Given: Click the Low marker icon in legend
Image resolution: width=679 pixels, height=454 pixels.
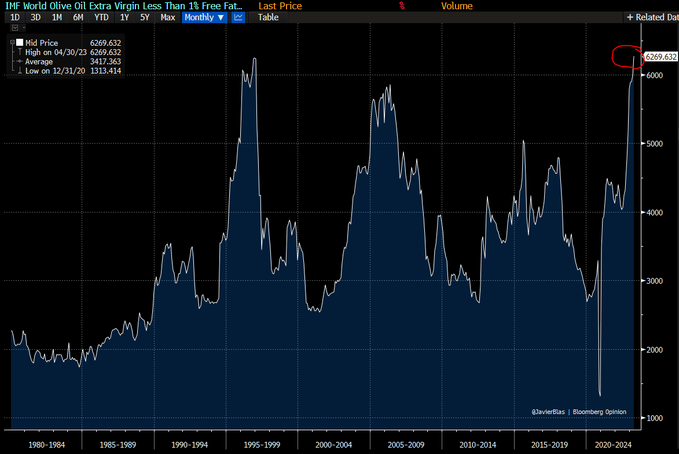Looking at the screenshot, I should [x=18, y=70].
